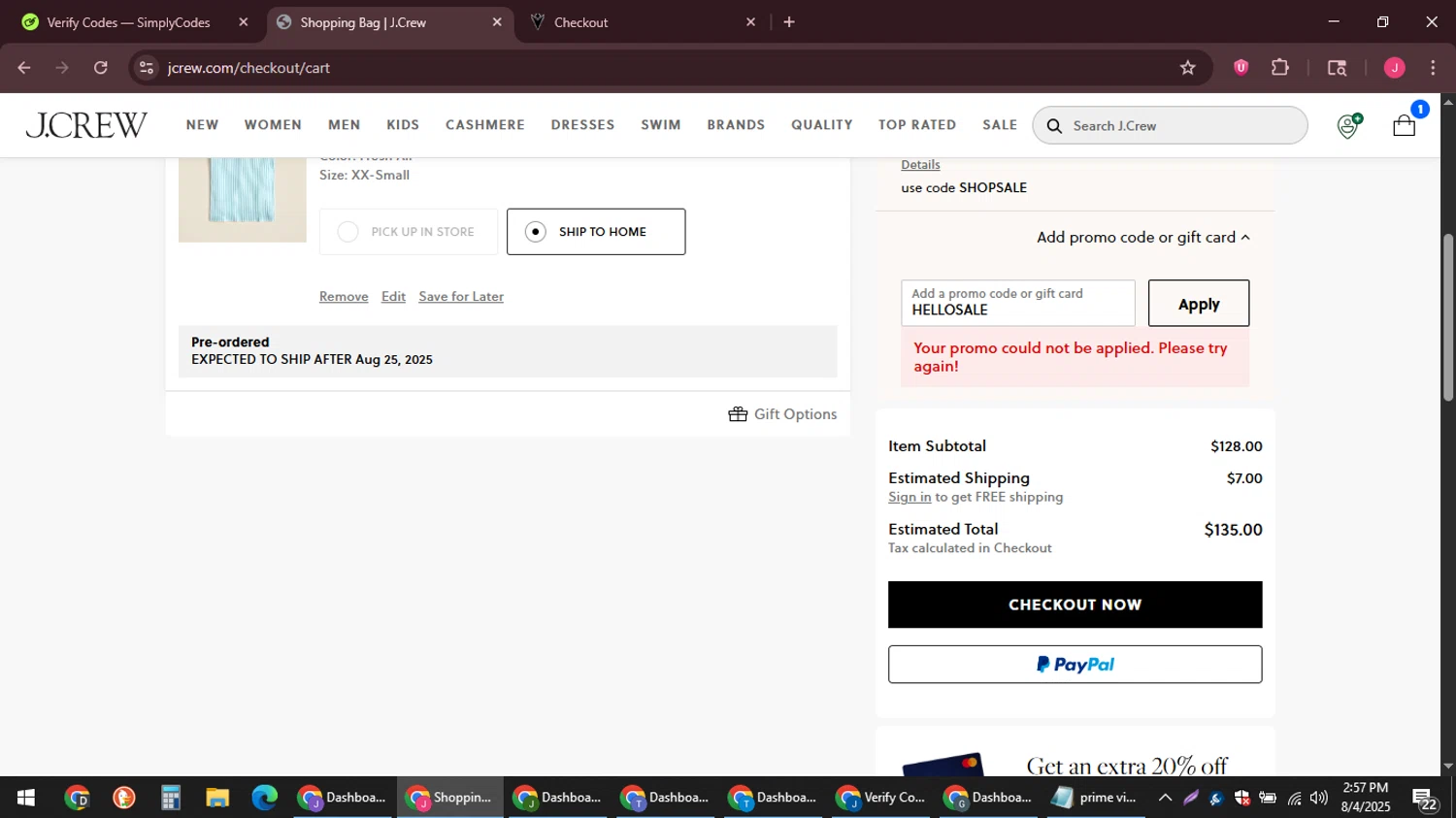Open File Explorer from the taskbar
Image resolution: width=1456 pixels, height=818 pixels.
[217, 798]
